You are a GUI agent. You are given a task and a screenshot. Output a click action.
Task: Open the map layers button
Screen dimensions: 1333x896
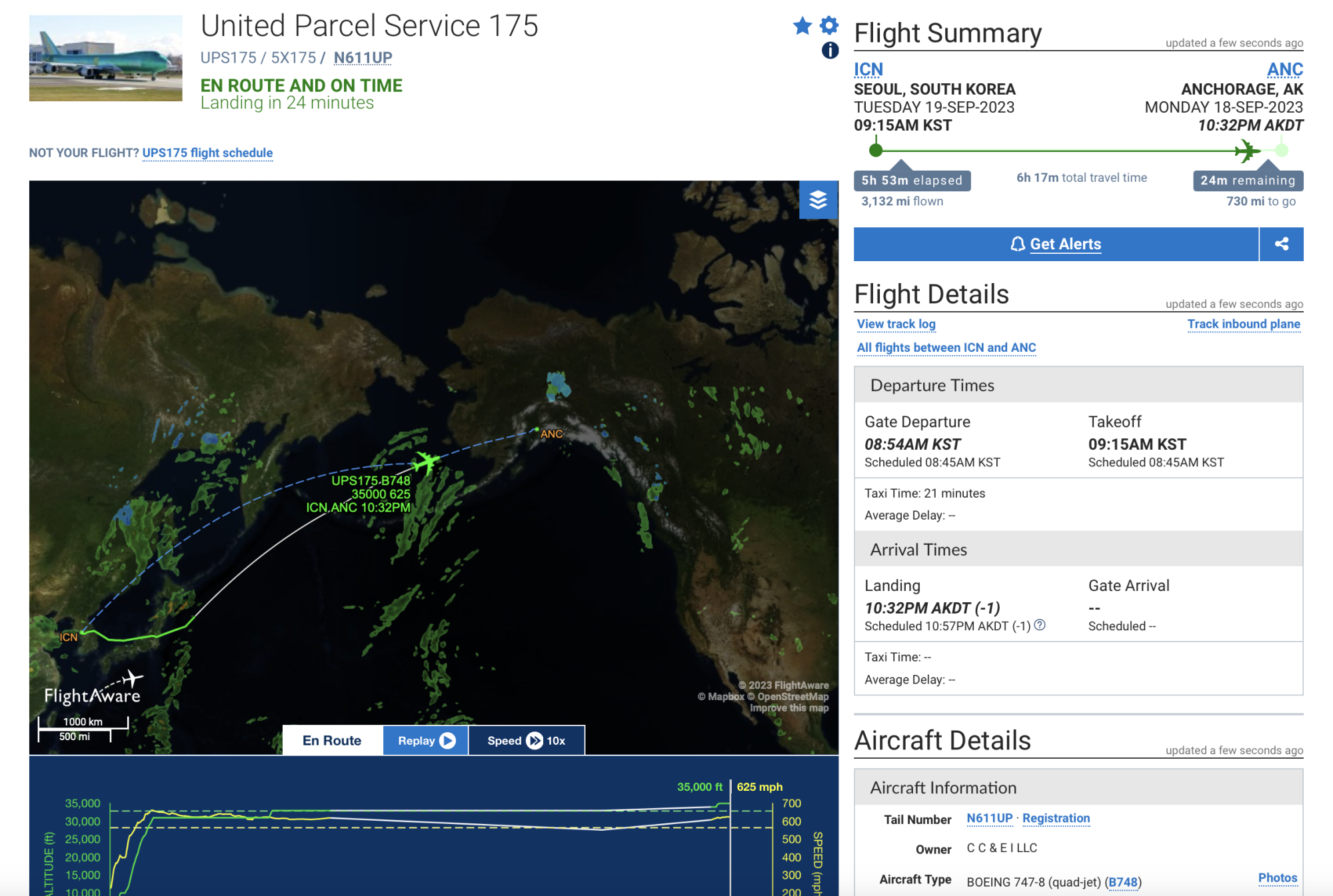click(818, 200)
